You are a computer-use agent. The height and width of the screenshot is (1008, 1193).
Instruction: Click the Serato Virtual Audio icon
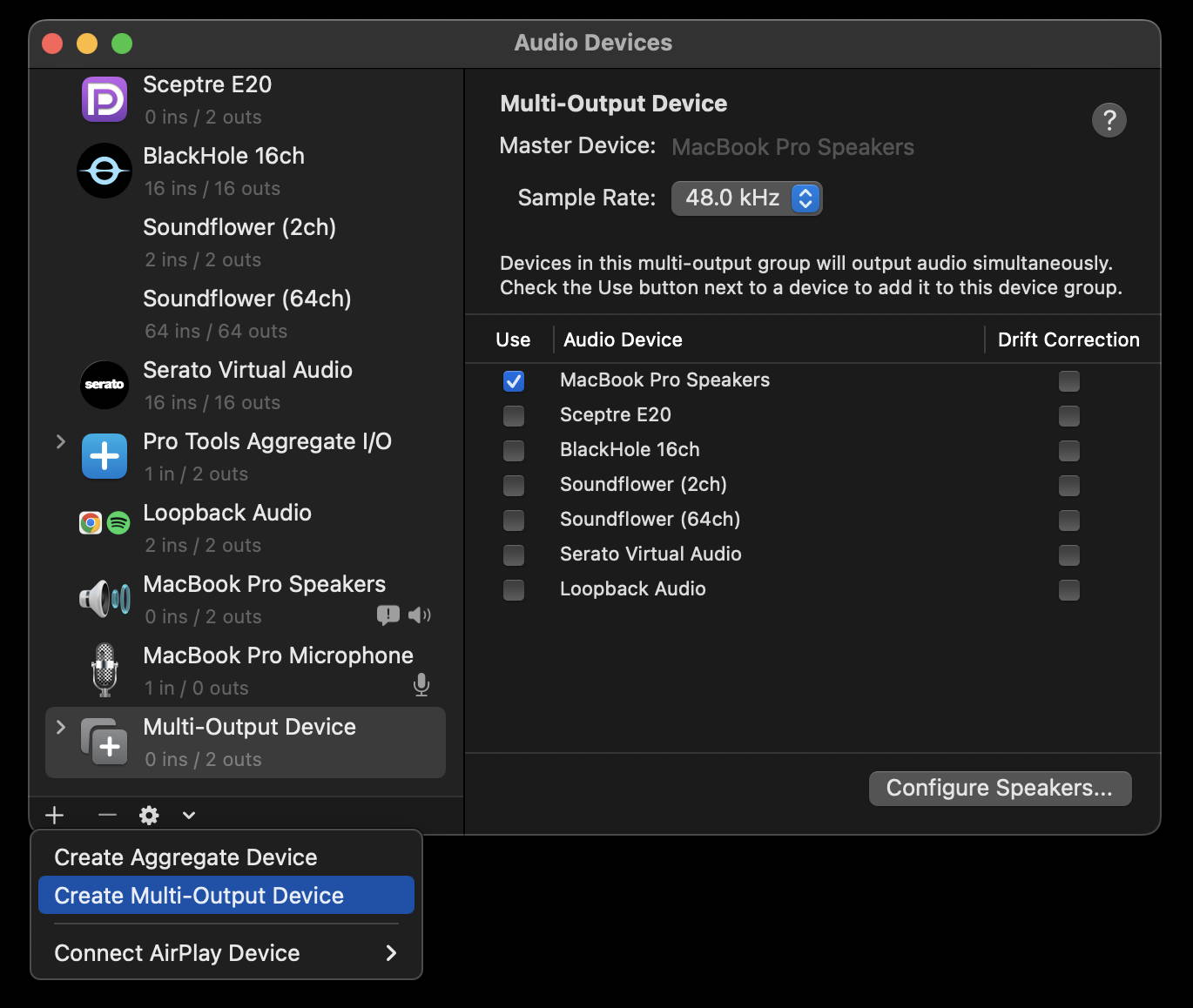pyautogui.click(x=104, y=385)
